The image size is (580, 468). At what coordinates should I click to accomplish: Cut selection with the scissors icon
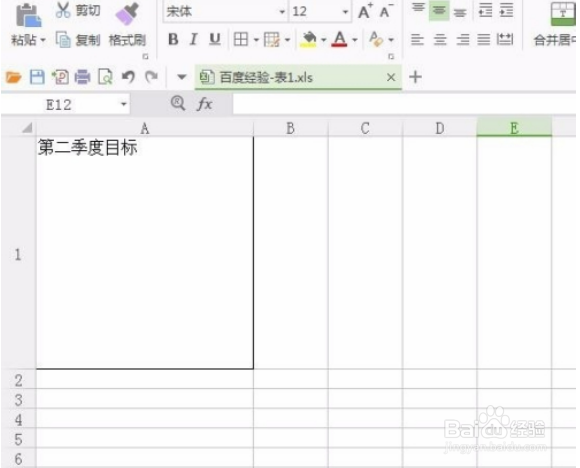pos(63,10)
